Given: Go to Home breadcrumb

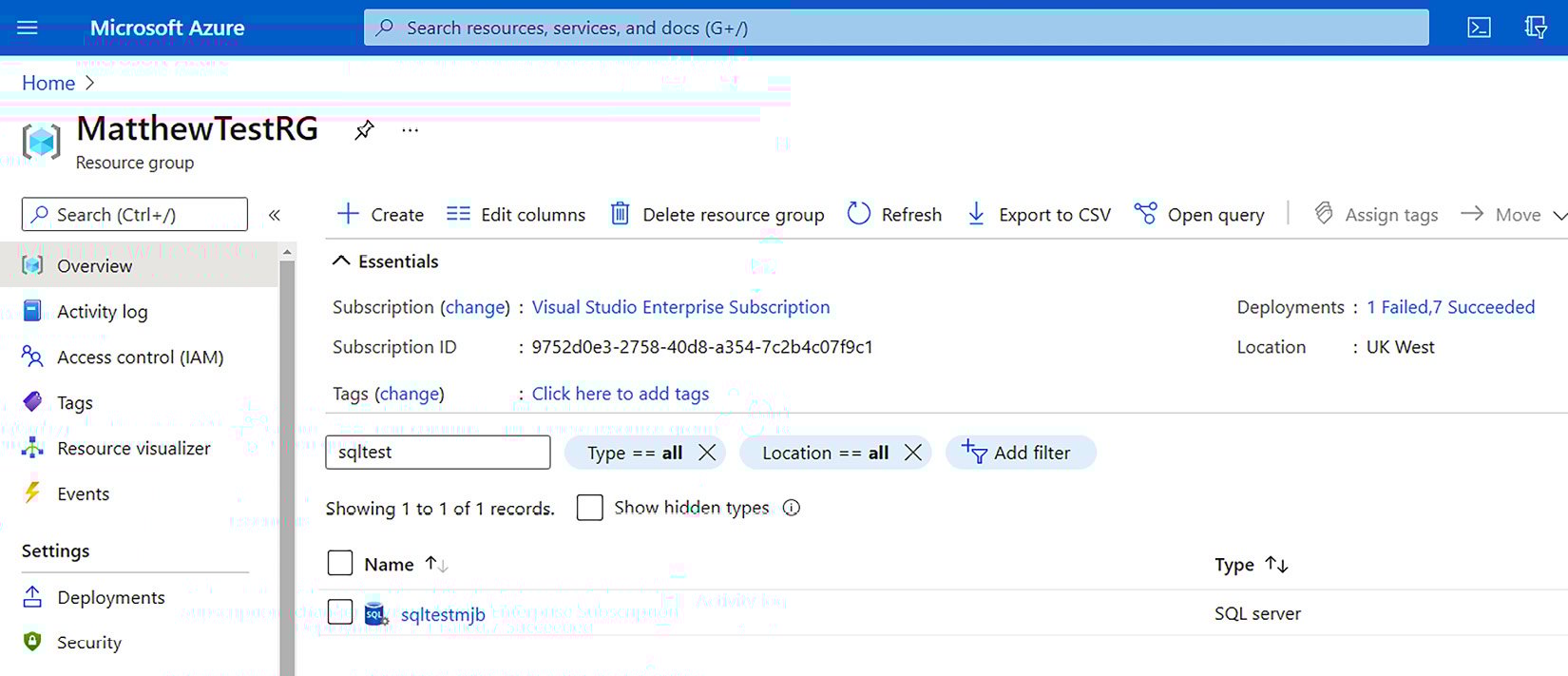Looking at the screenshot, I should 48,83.
